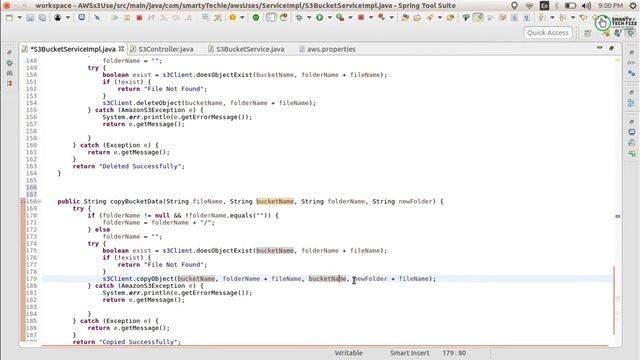
Task: Open the New file dropdown arrow
Action: pos(20,18)
